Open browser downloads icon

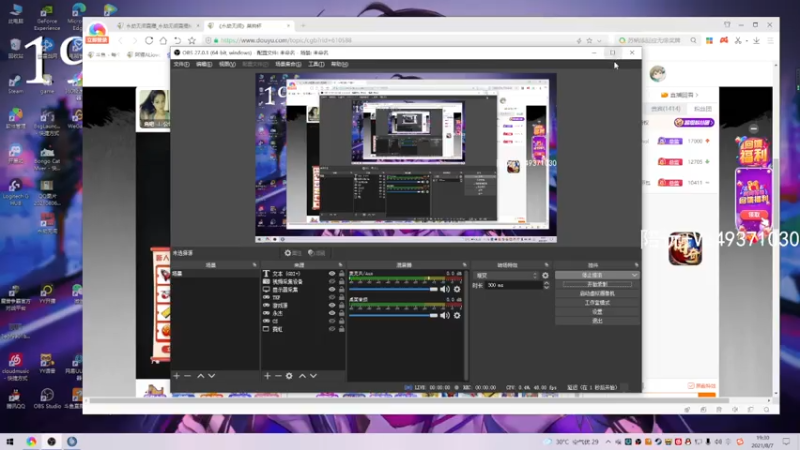point(757,40)
